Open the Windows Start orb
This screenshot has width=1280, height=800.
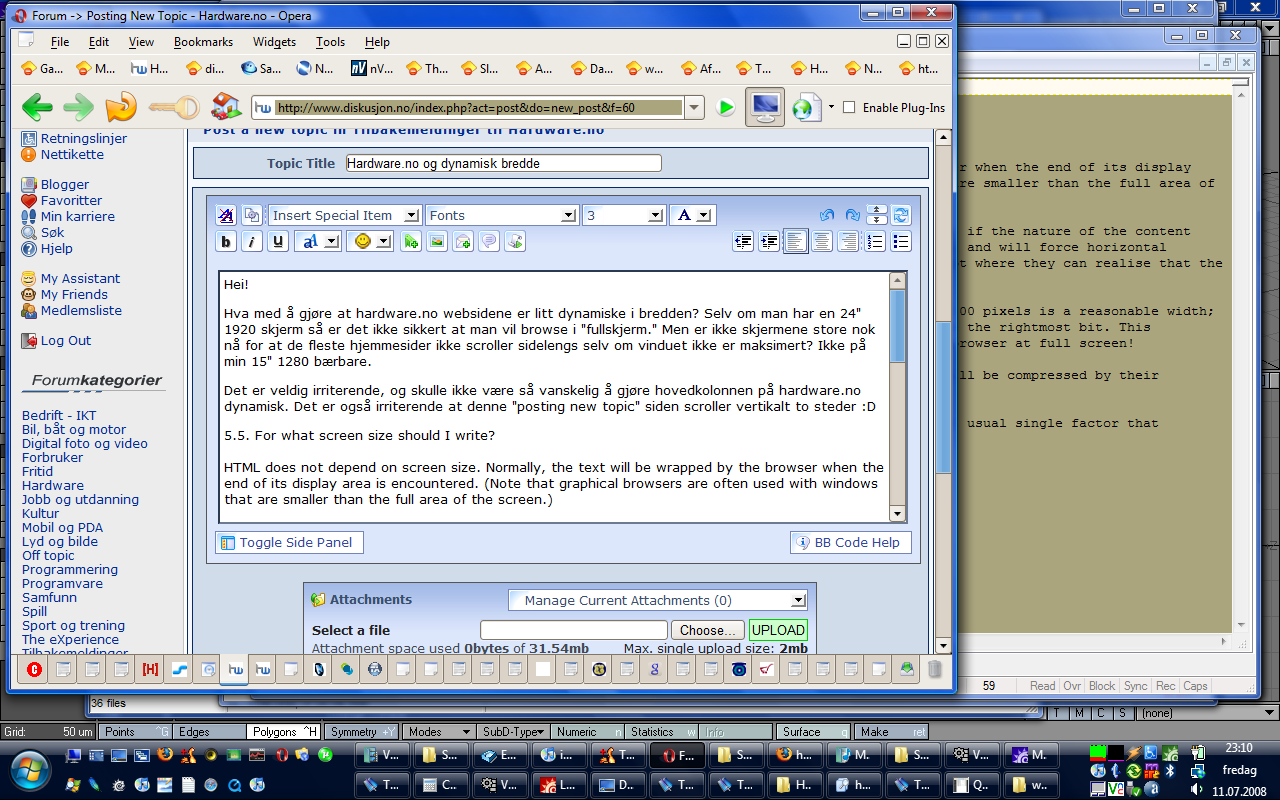[x=29, y=769]
